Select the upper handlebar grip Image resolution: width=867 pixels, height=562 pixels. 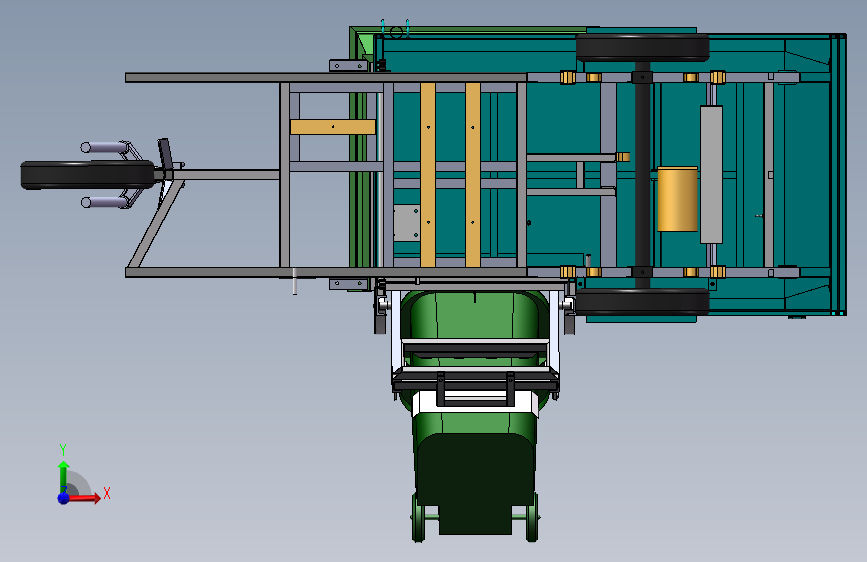click(105, 147)
